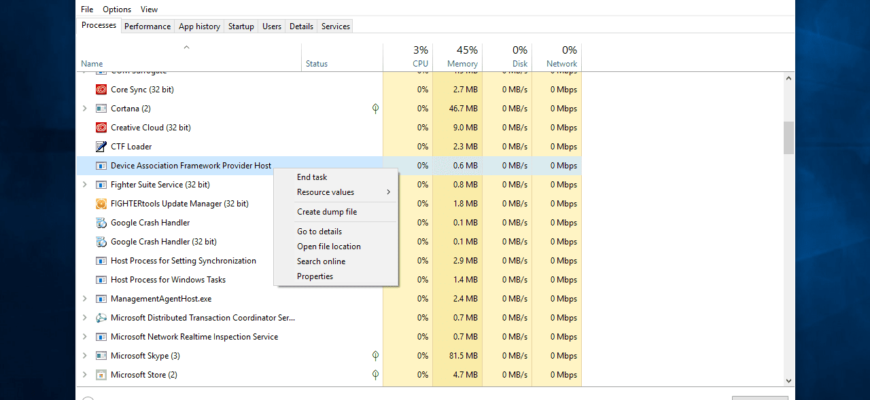Click the Core Sync process icon
Image resolution: width=870 pixels, height=400 pixels.
101,89
